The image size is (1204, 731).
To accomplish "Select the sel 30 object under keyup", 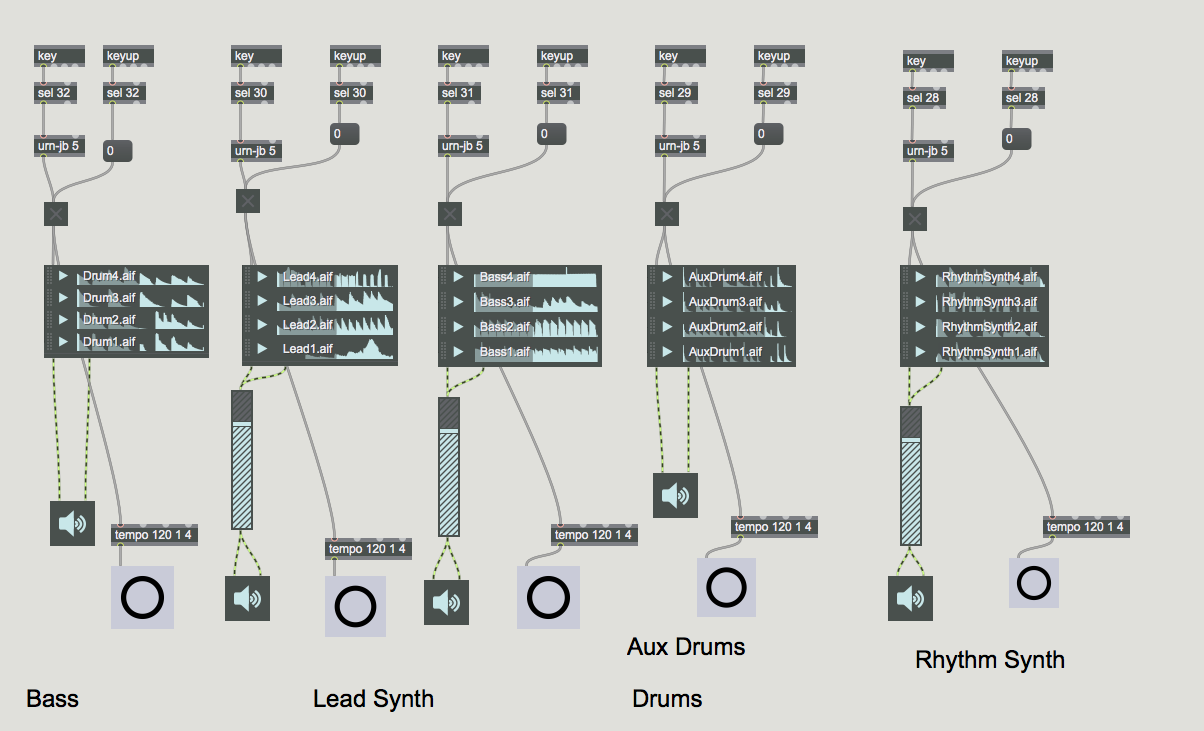I will (x=351, y=93).
